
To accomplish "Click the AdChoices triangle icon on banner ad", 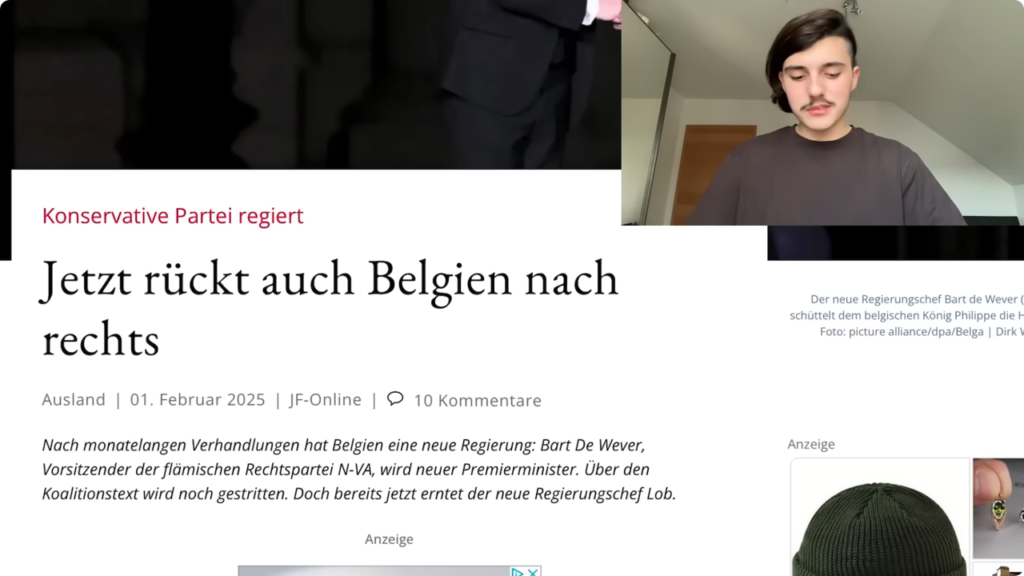I will 517,571.
